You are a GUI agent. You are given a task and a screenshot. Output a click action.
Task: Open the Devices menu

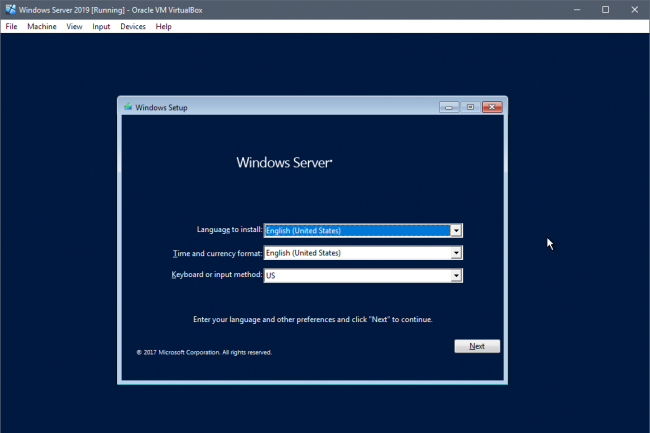(x=133, y=27)
